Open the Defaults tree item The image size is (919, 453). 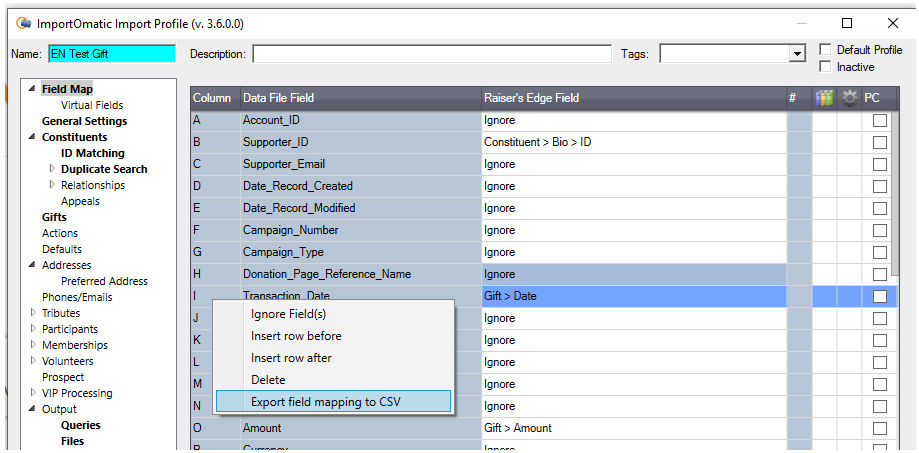coord(62,249)
